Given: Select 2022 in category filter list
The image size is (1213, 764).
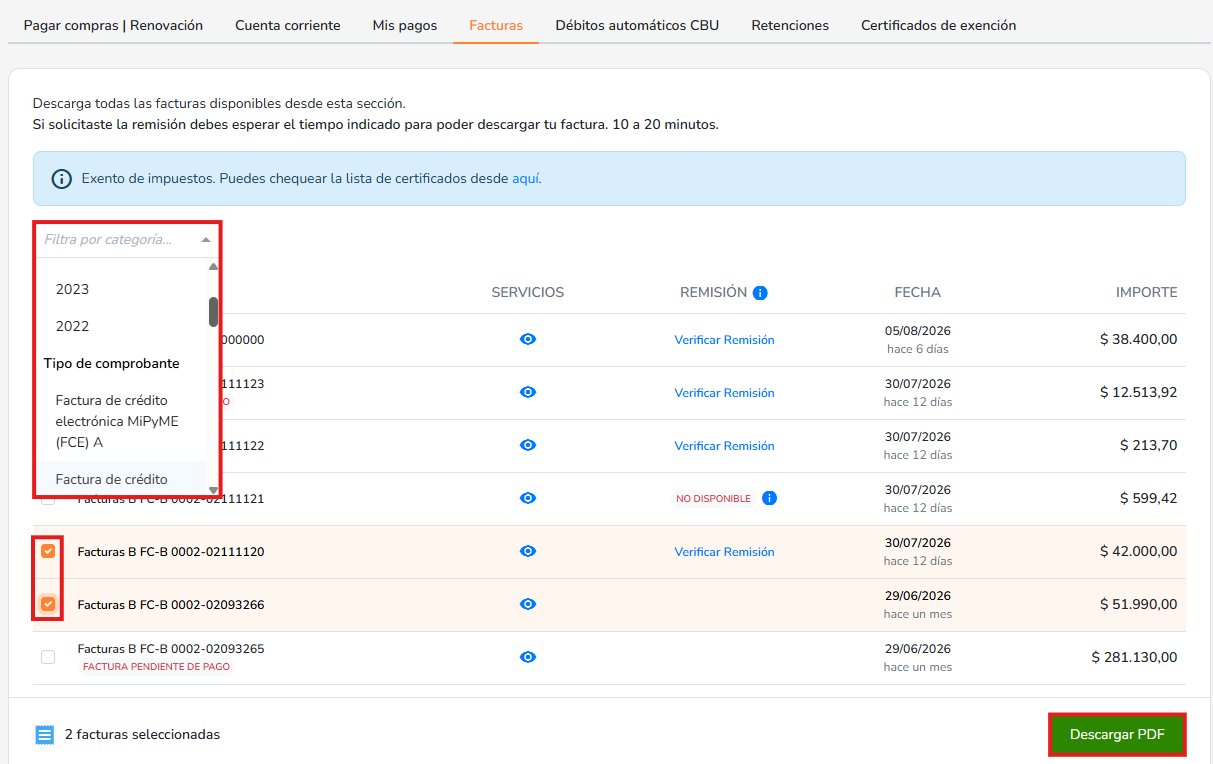Looking at the screenshot, I should pos(72,326).
